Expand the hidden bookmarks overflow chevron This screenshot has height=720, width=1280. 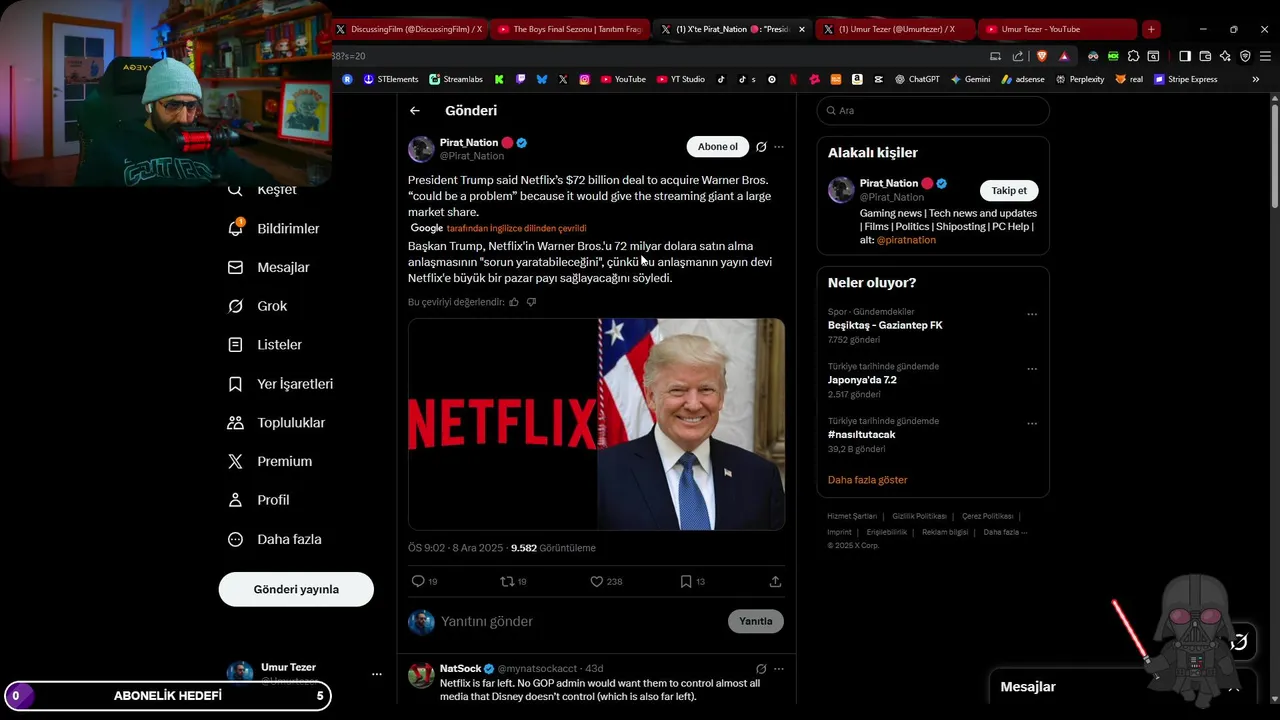point(1256,79)
